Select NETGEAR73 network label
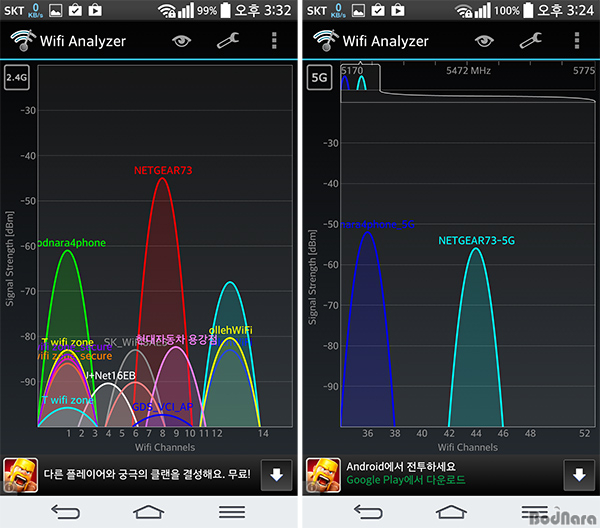This screenshot has width=600, height=528. point(163,170)
